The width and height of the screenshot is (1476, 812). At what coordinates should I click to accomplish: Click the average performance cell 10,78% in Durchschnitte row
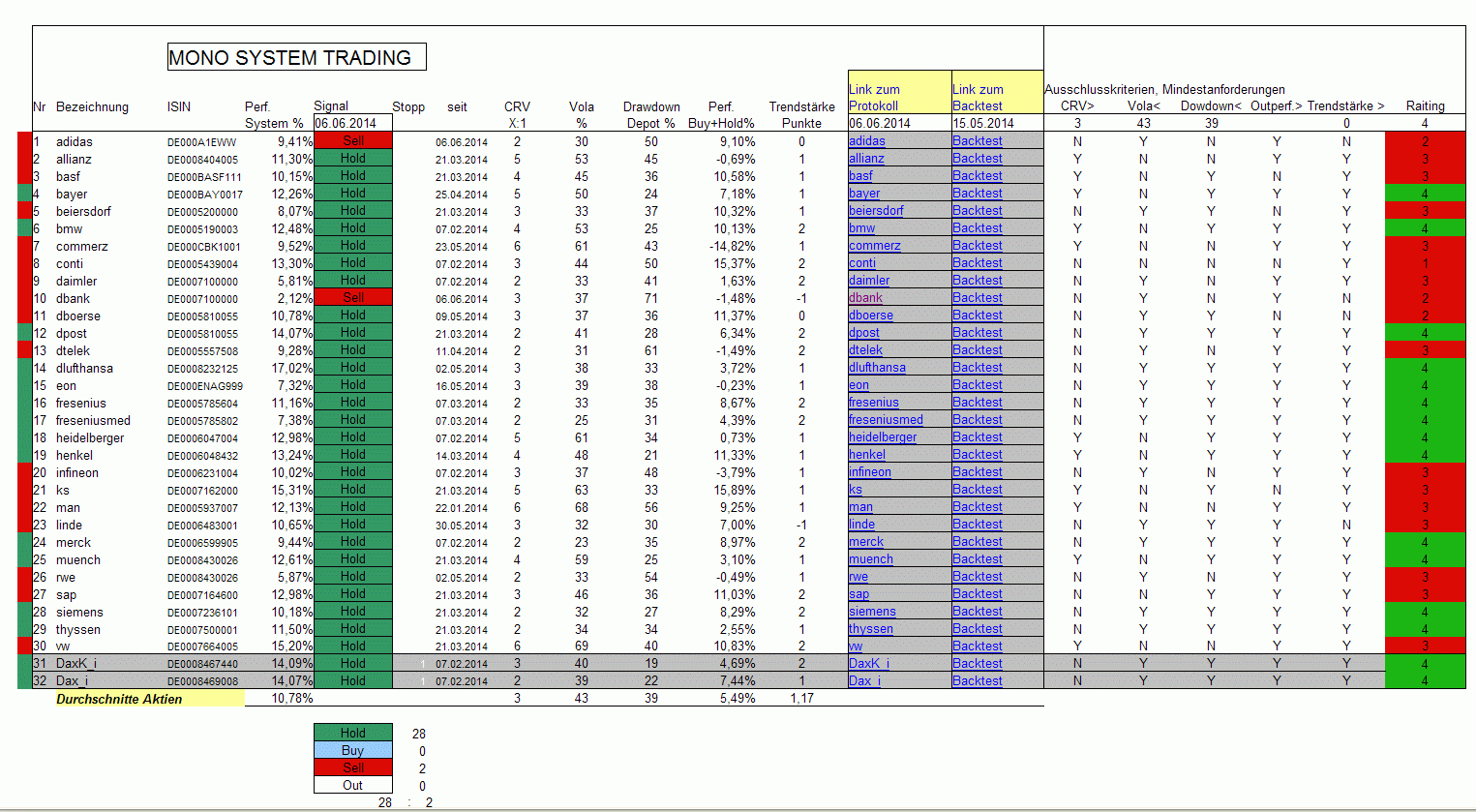[292, 699]
